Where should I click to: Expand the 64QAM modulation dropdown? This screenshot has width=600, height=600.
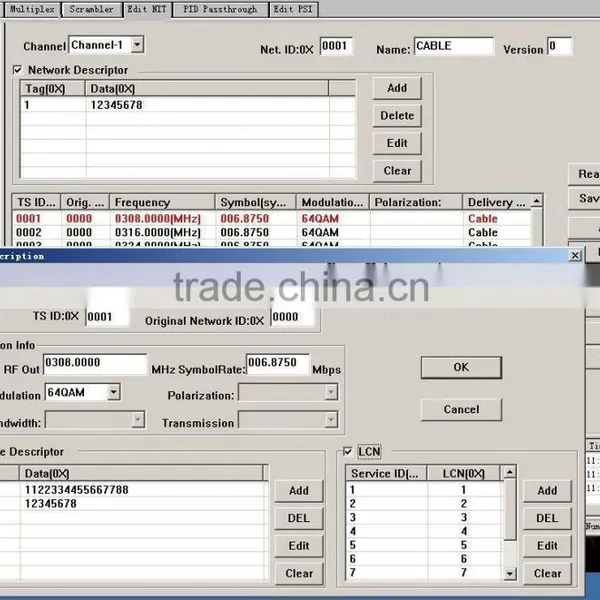pyautogui.click(x=114, y=392)
